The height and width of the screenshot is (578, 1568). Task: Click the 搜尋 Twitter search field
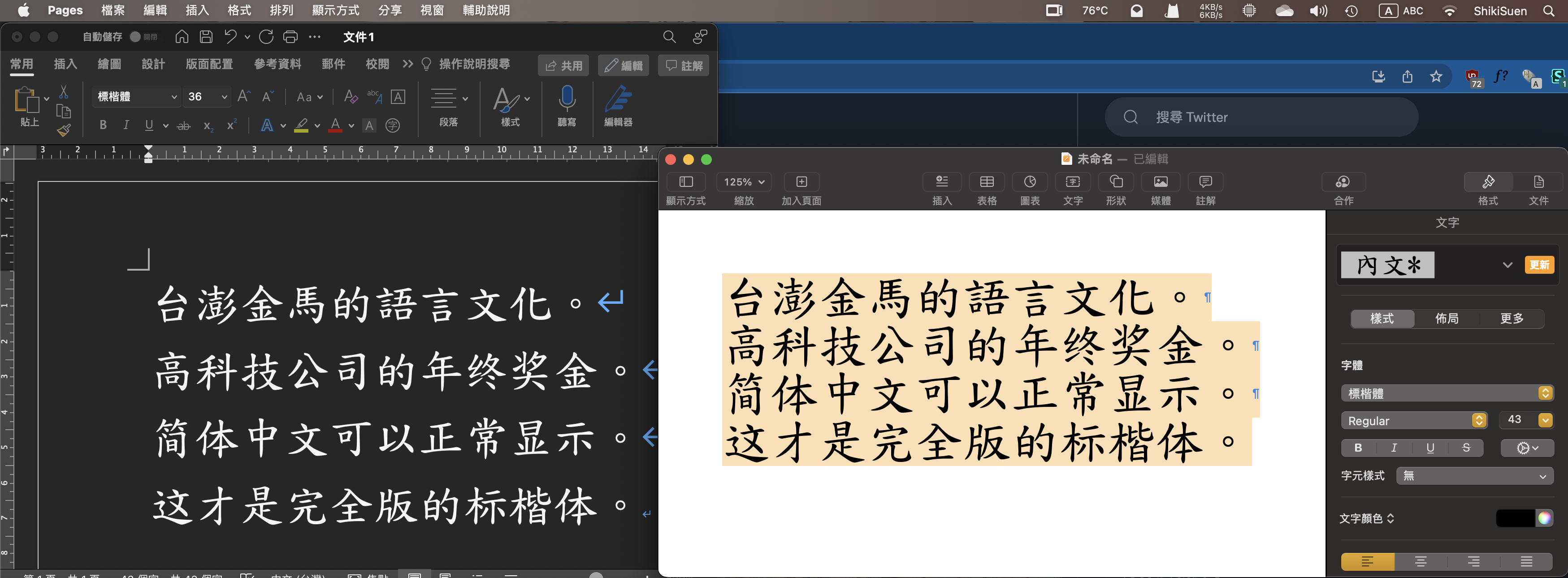coord(1260,117)
